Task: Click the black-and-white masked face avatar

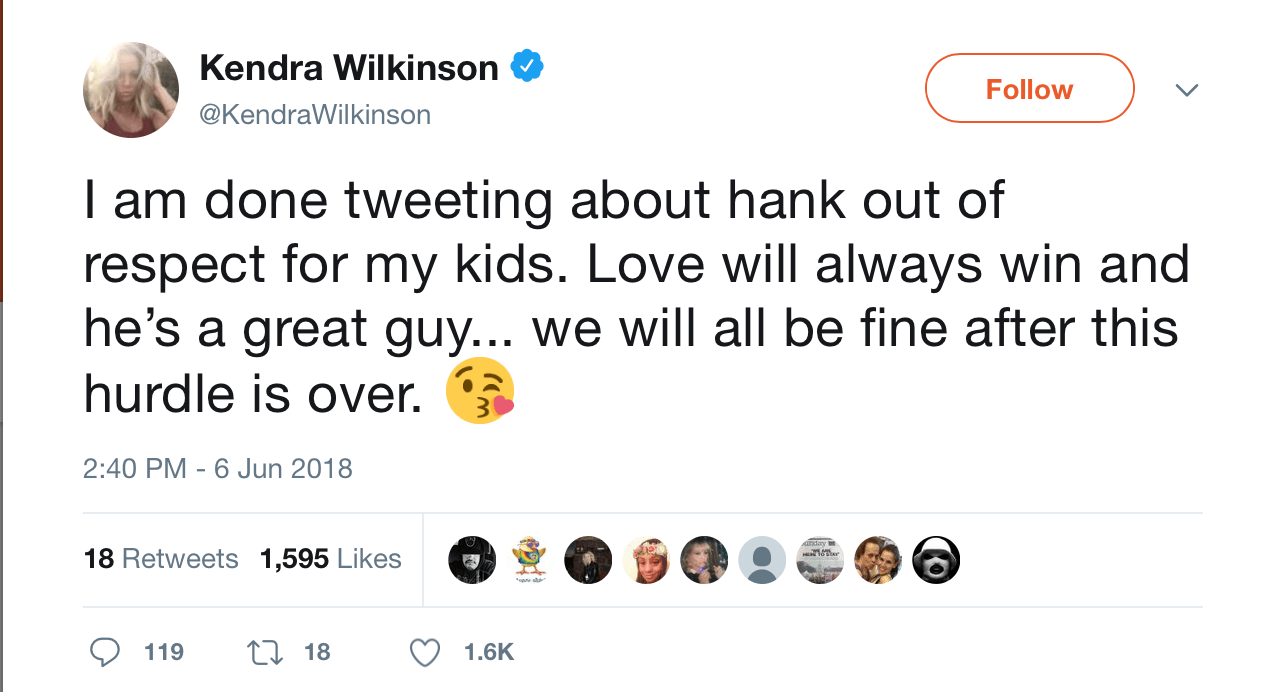Action: [936, 560]
